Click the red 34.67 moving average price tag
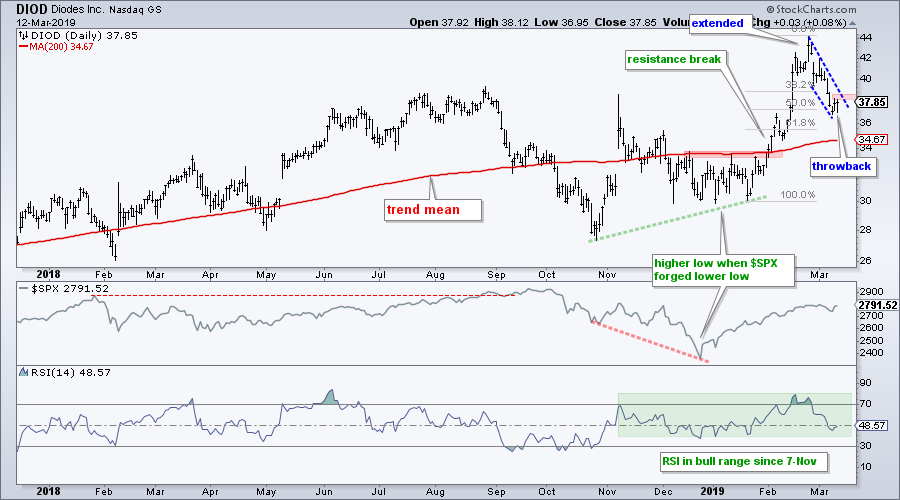The width and height of the screenshot is (900, 500). tap(871, 139)
